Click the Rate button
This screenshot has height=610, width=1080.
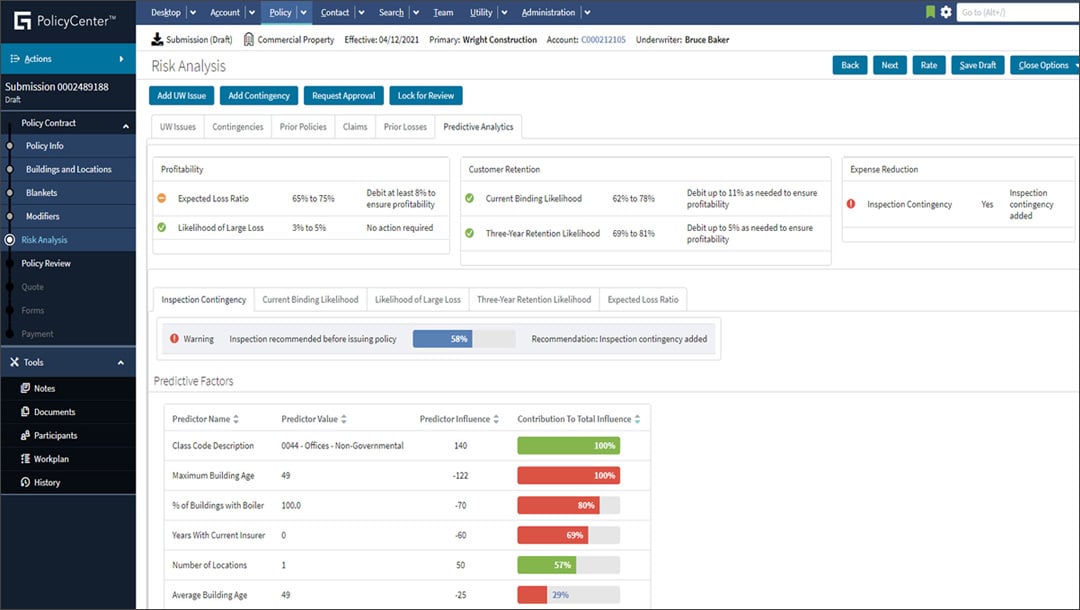pos(928,64)
